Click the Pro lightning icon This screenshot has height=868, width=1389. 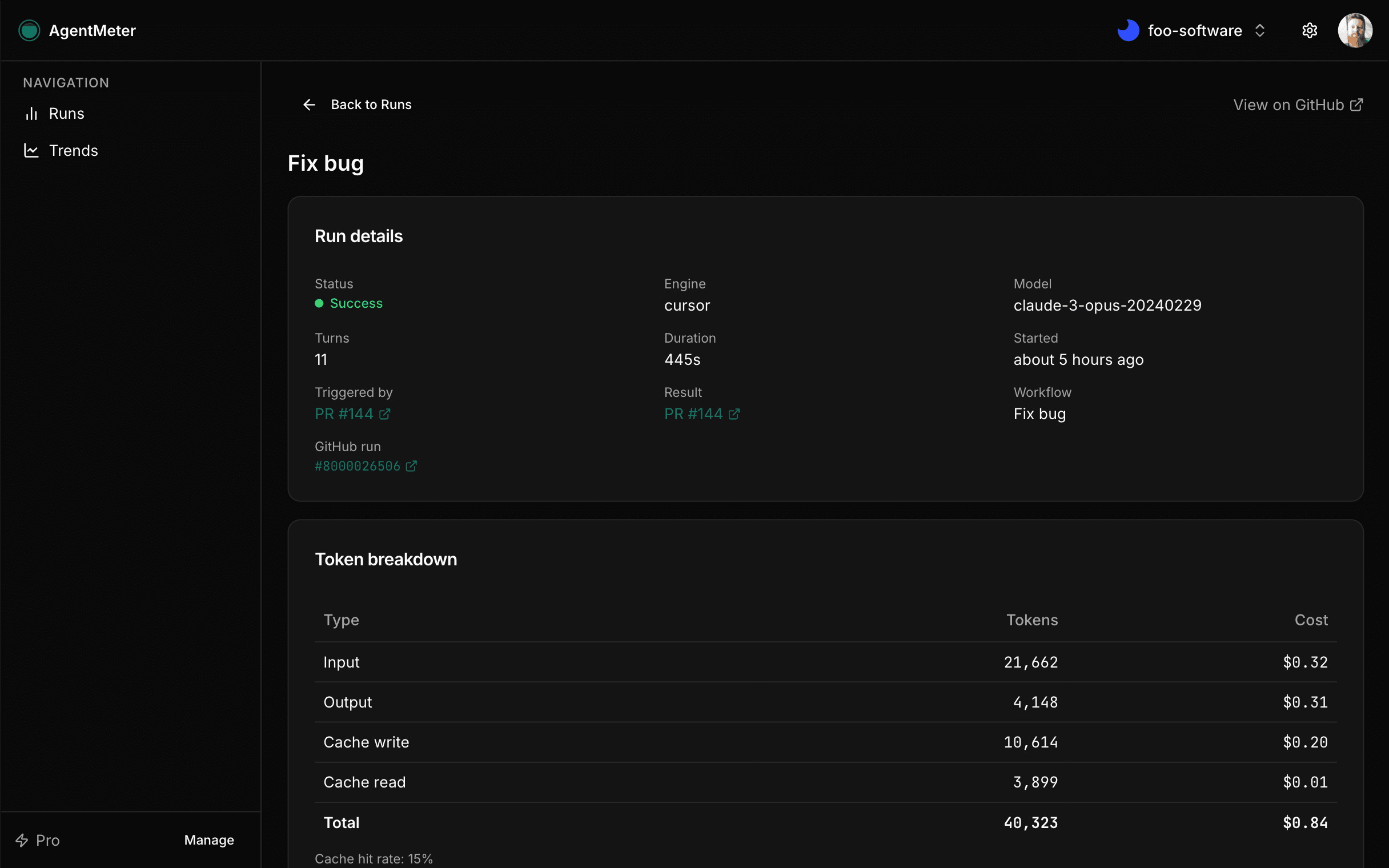pyautogui.click(x=22, y=840)
